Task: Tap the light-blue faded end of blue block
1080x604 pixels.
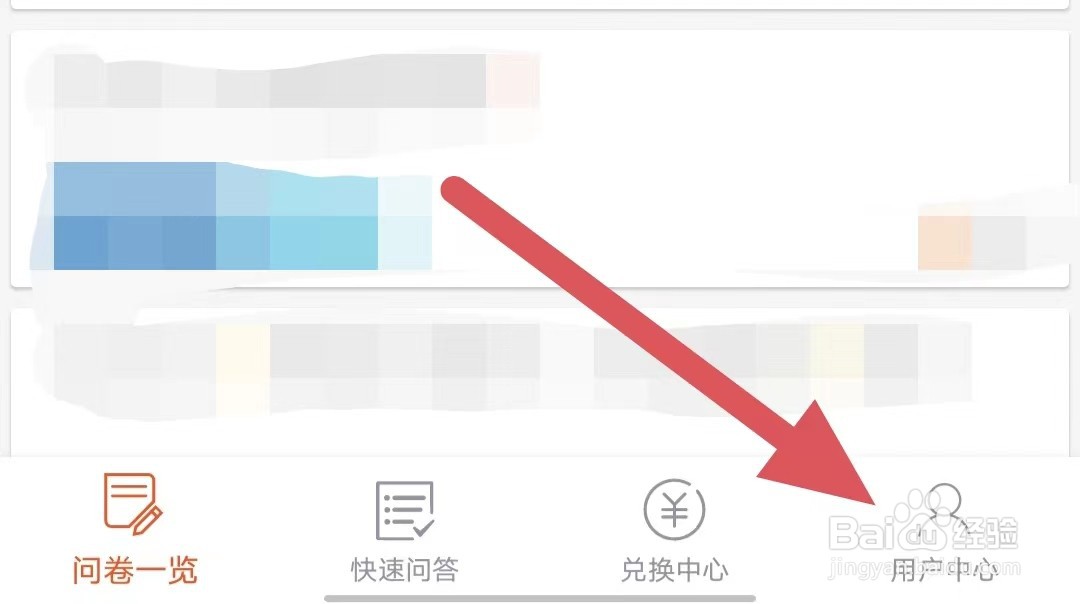Action: pos(405,222)
